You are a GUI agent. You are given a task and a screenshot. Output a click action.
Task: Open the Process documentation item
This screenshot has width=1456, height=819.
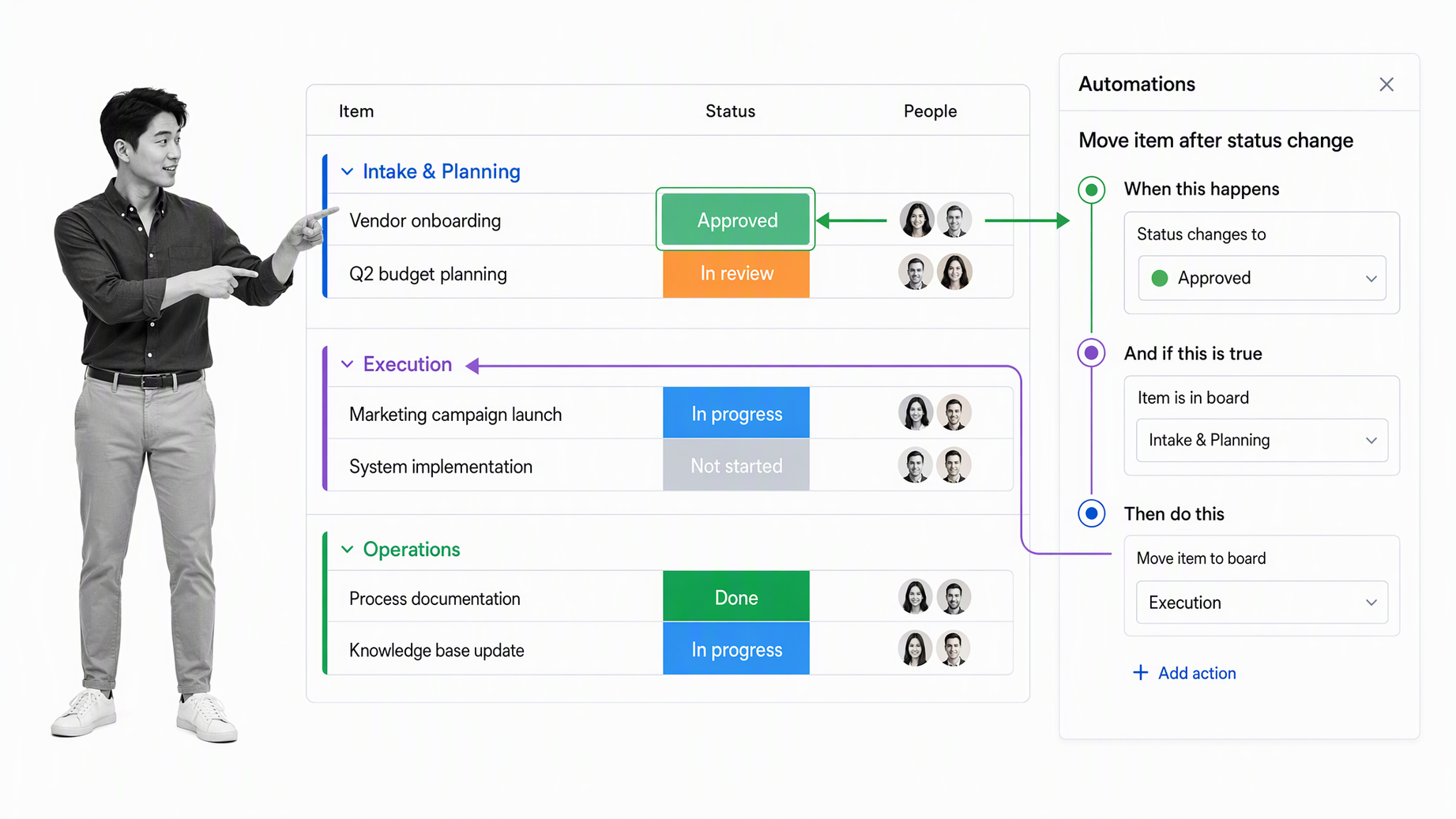(x=435, y=599)
